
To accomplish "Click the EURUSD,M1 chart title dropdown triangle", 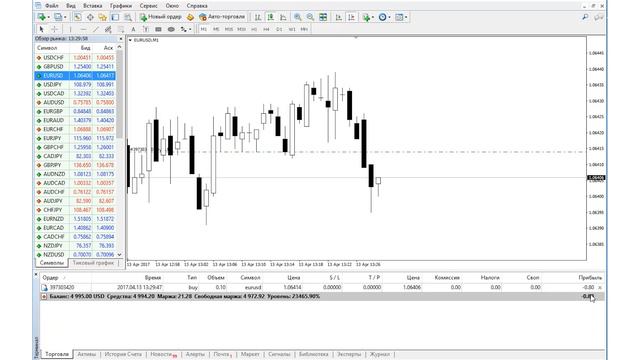I will point(130,40).
